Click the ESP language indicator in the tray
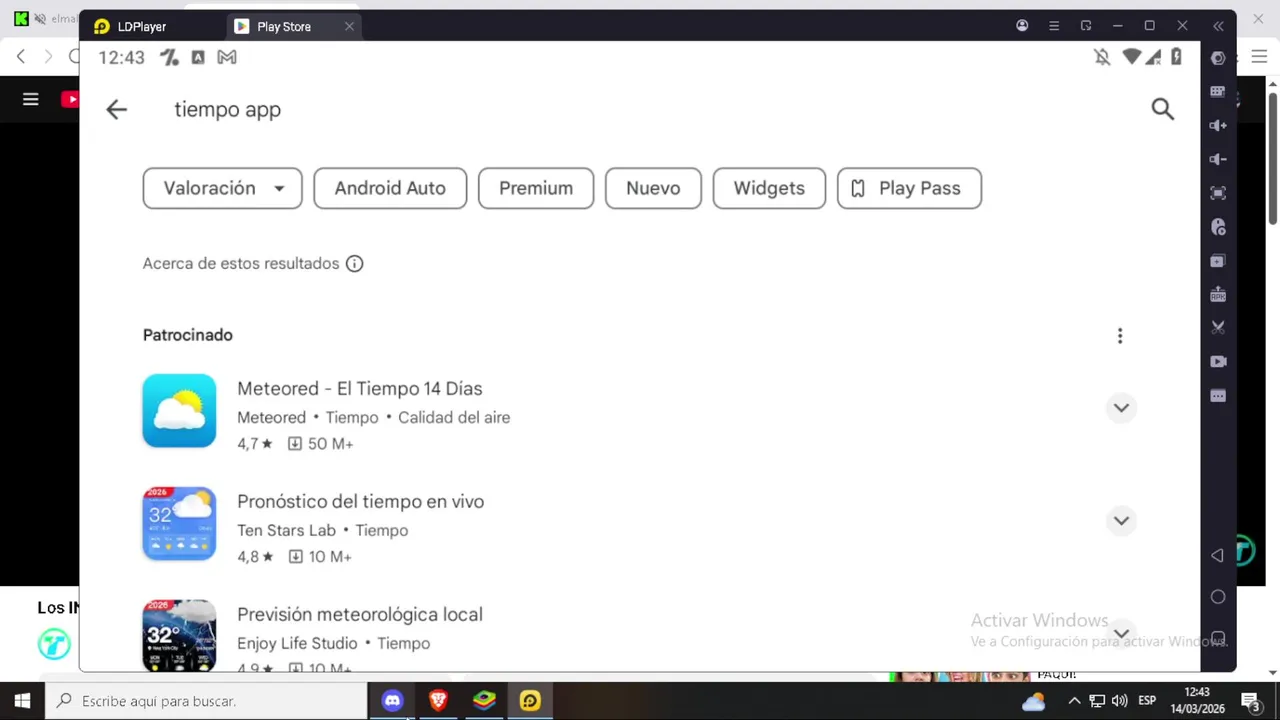 (1147, 701)
